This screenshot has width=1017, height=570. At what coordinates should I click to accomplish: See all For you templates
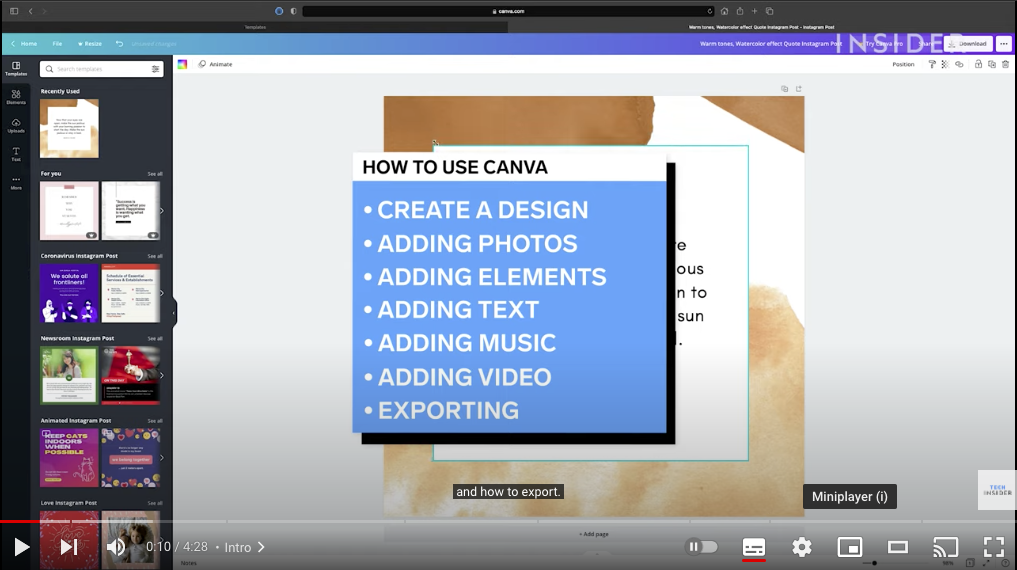pyautogui.click(x=155, y=174)
